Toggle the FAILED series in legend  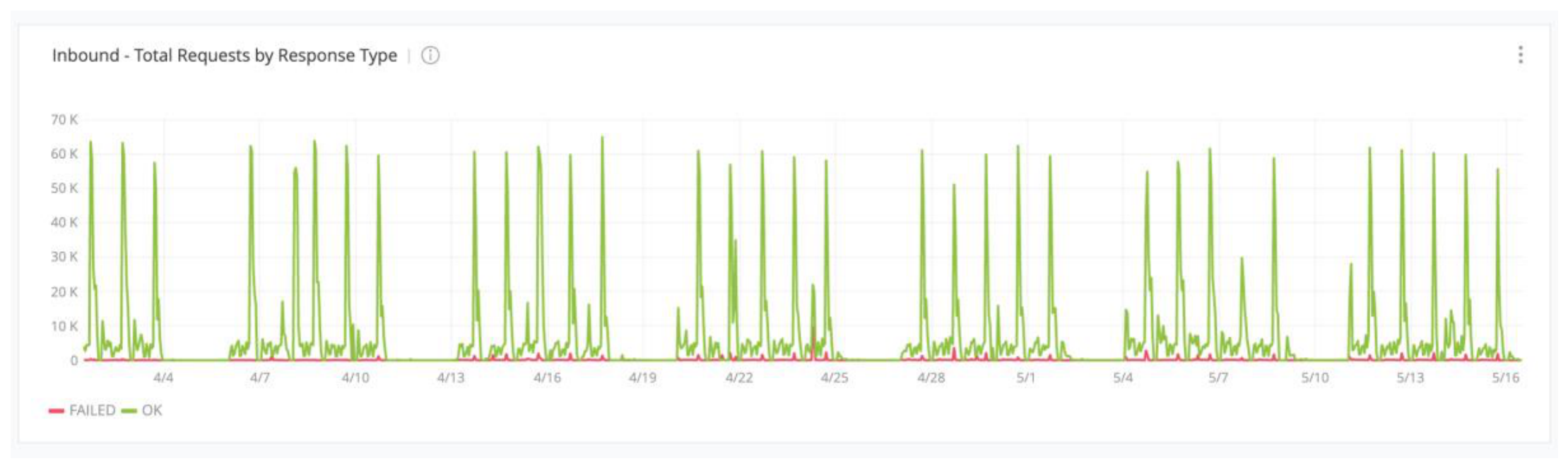82,410
